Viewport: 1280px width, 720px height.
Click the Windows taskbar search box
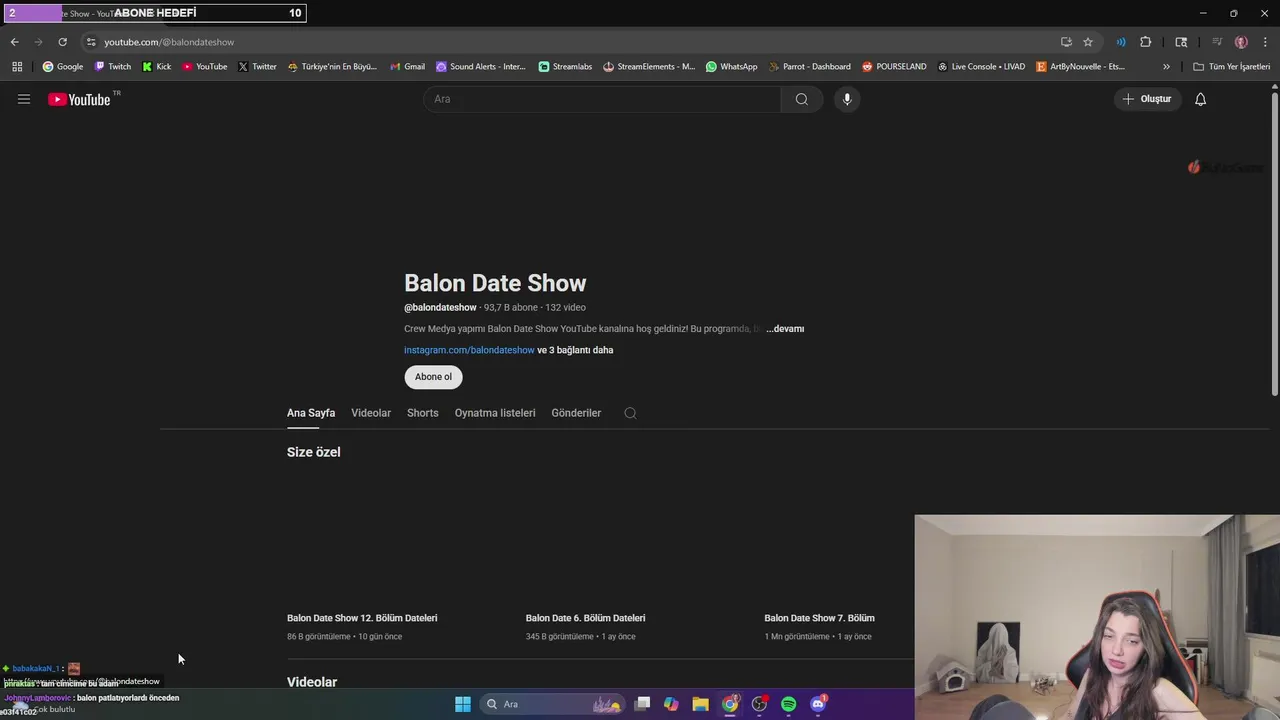552,704
